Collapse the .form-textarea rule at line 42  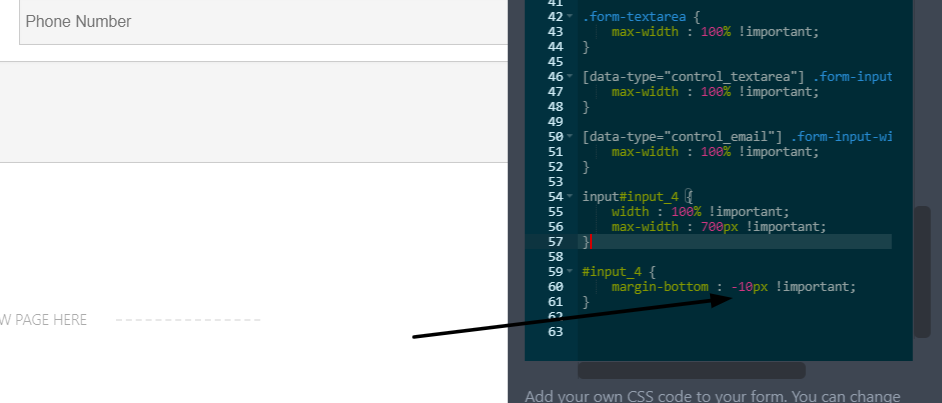point(570,17)
